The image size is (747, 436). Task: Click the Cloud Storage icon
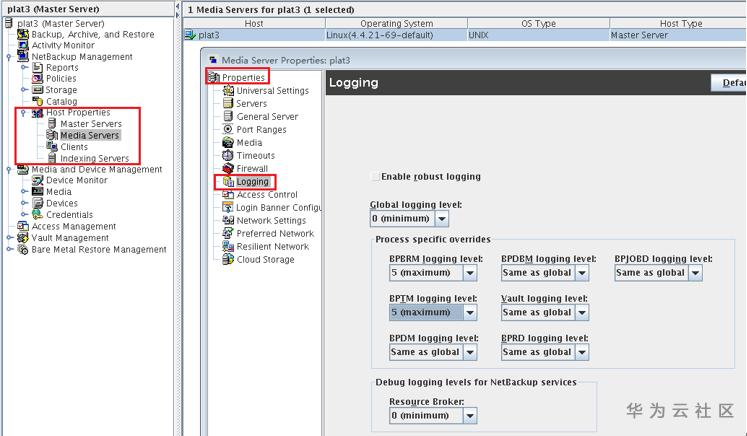pos(228,259)
